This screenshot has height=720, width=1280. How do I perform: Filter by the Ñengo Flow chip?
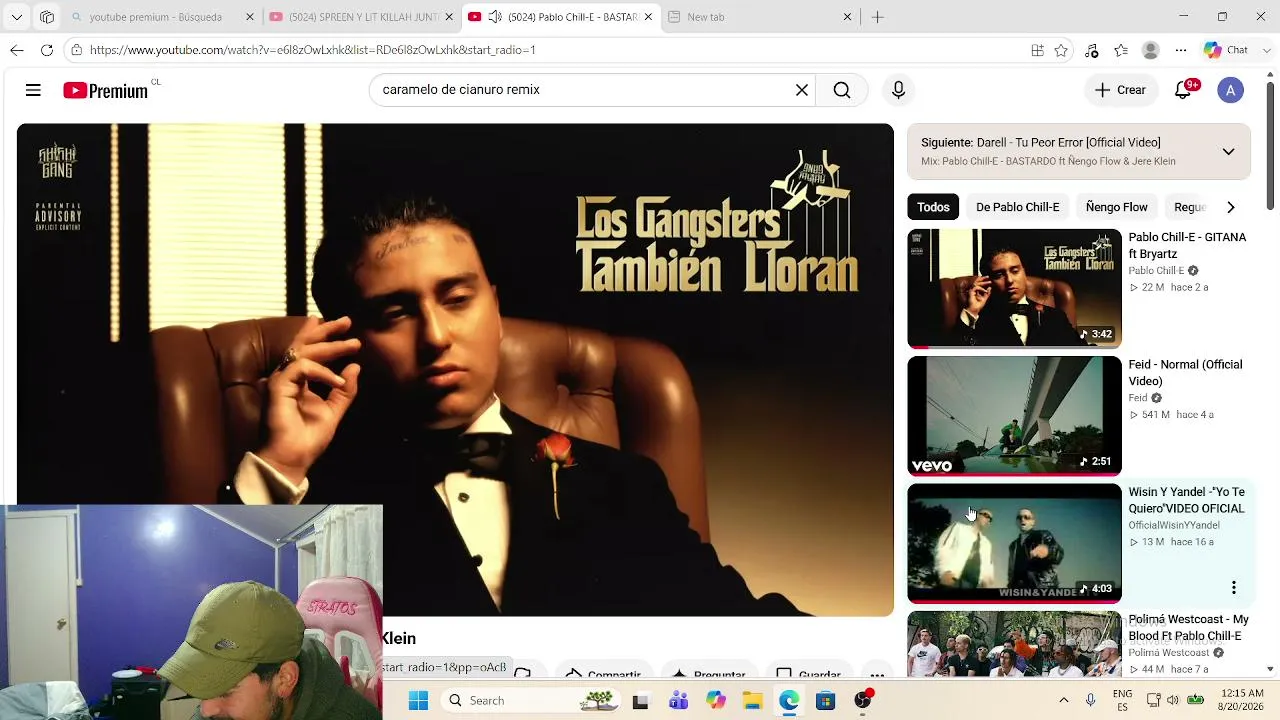click(x=1116, y=207)
